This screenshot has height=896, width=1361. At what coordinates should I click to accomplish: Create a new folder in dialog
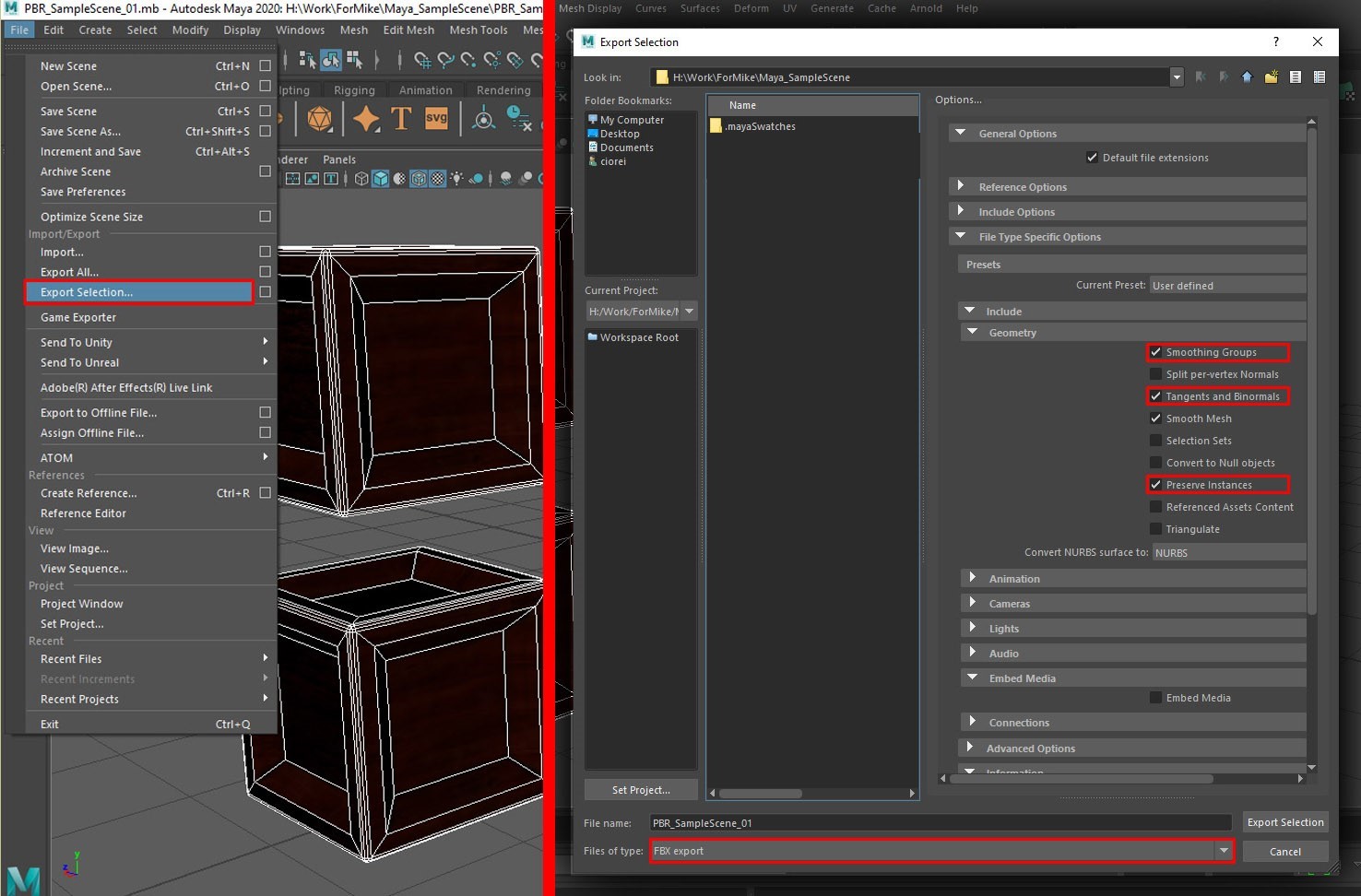tap(1271, 77)
